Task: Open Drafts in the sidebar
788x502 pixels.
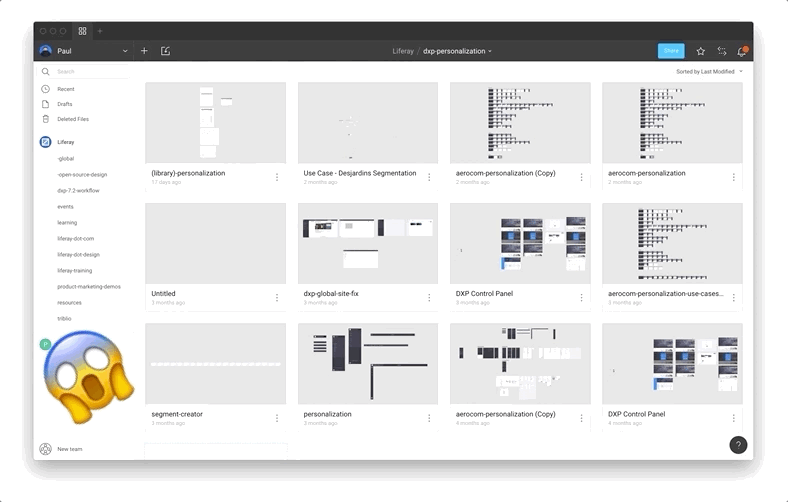Action: [65, 104]
